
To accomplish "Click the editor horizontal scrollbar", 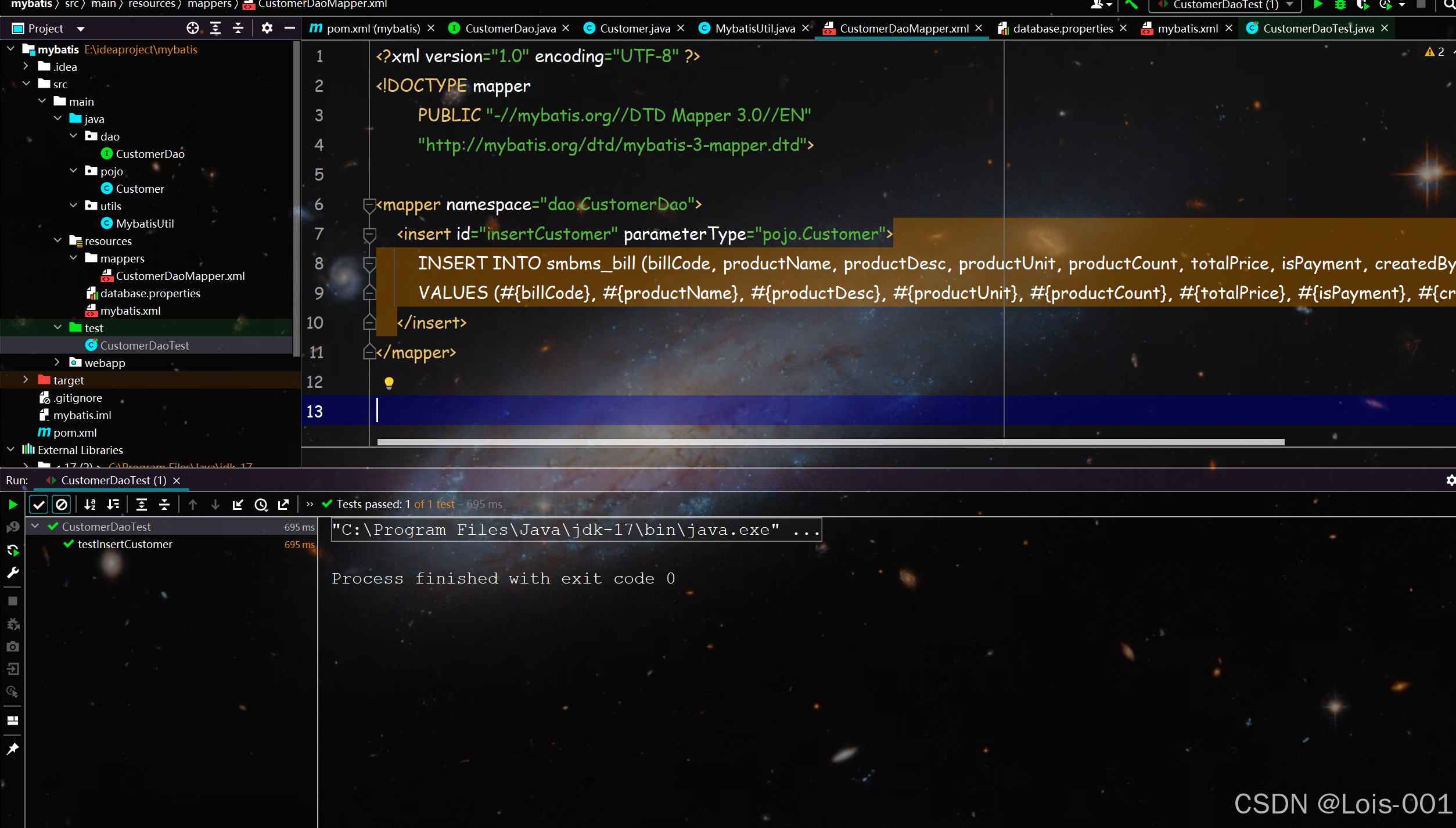I will pos(831,442).
